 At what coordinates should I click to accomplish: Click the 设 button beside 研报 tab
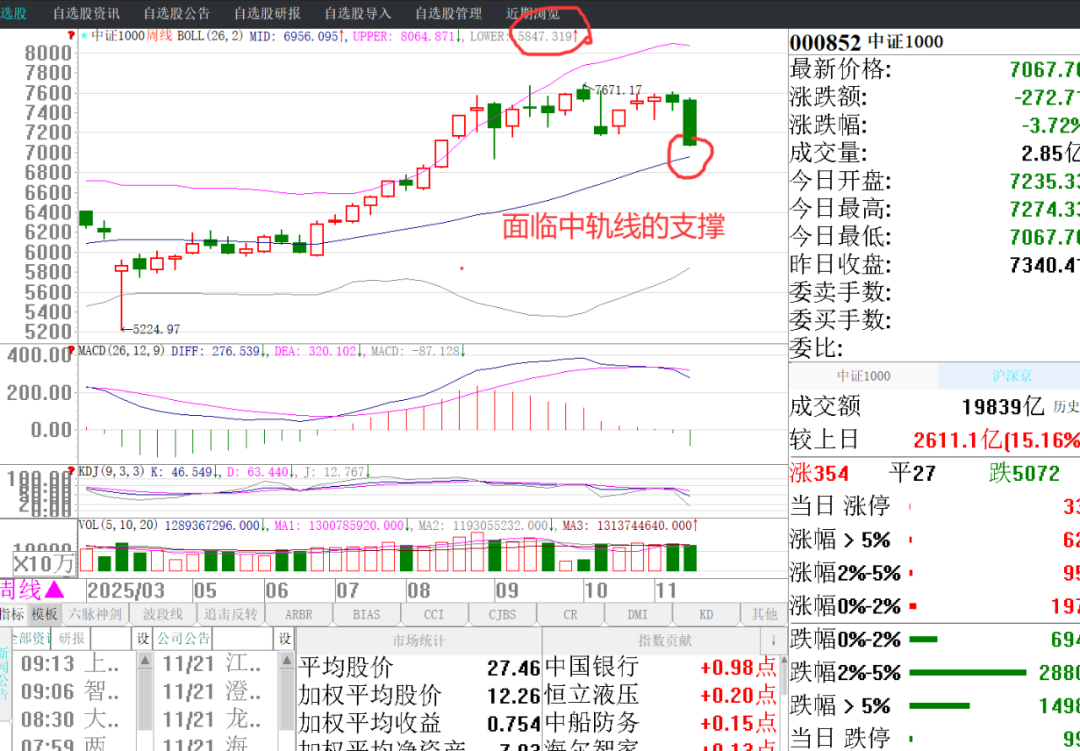click(x=143, y=639)
